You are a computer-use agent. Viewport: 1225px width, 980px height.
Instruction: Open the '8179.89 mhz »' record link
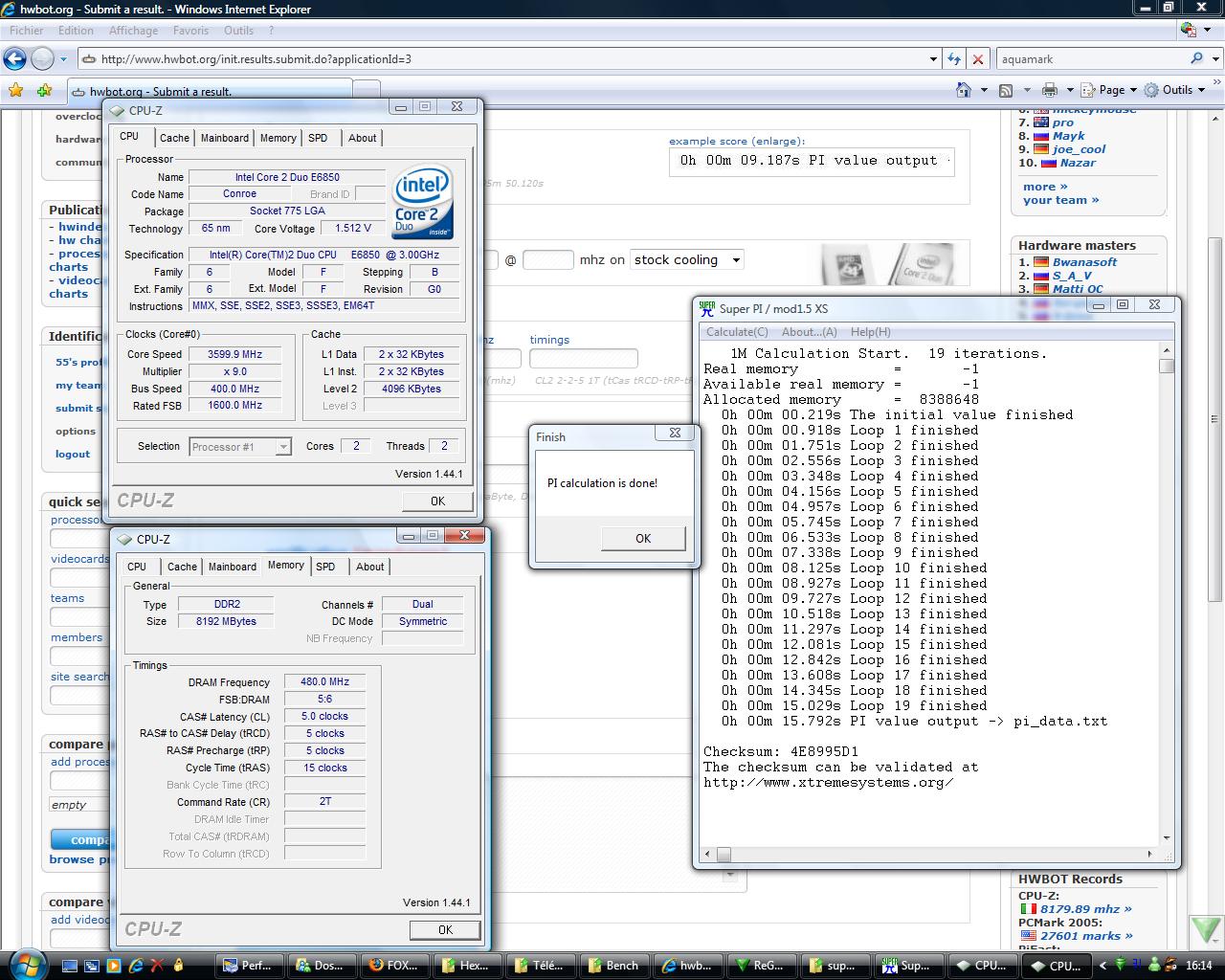(1085, 909)
